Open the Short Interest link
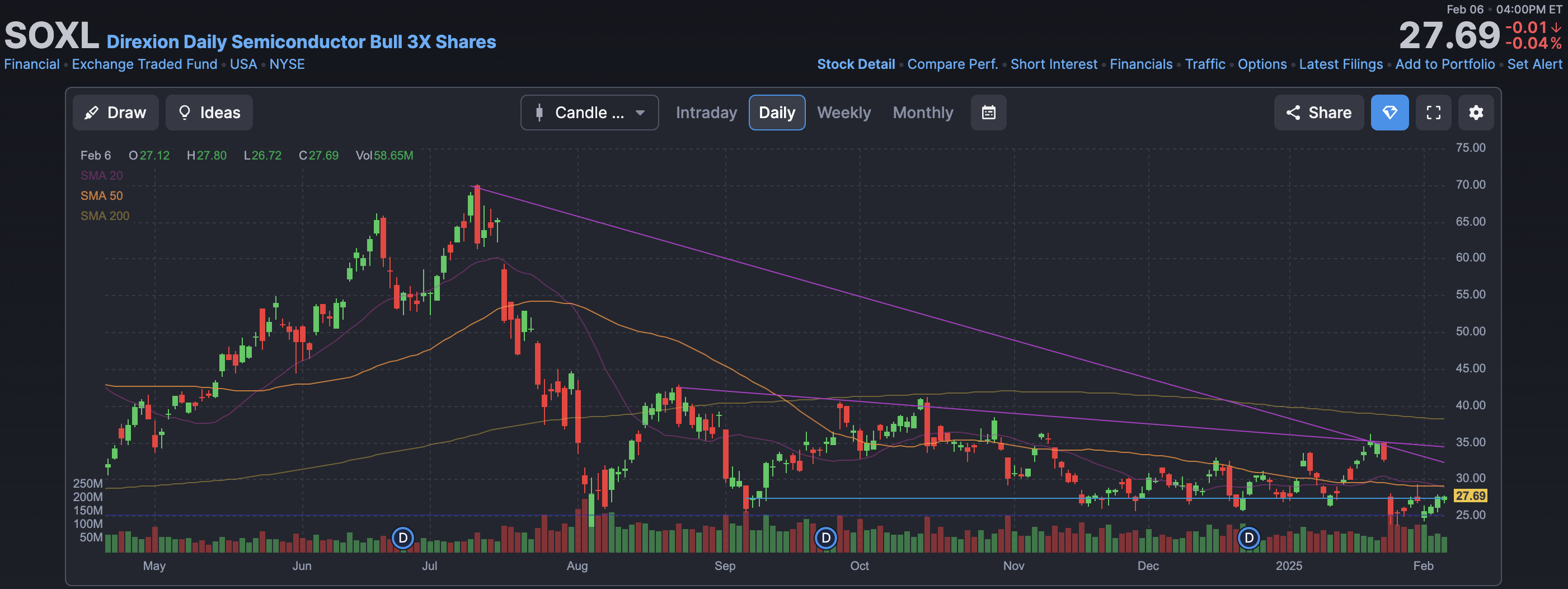This screenshot has width=1568, height=589. 1054,64
